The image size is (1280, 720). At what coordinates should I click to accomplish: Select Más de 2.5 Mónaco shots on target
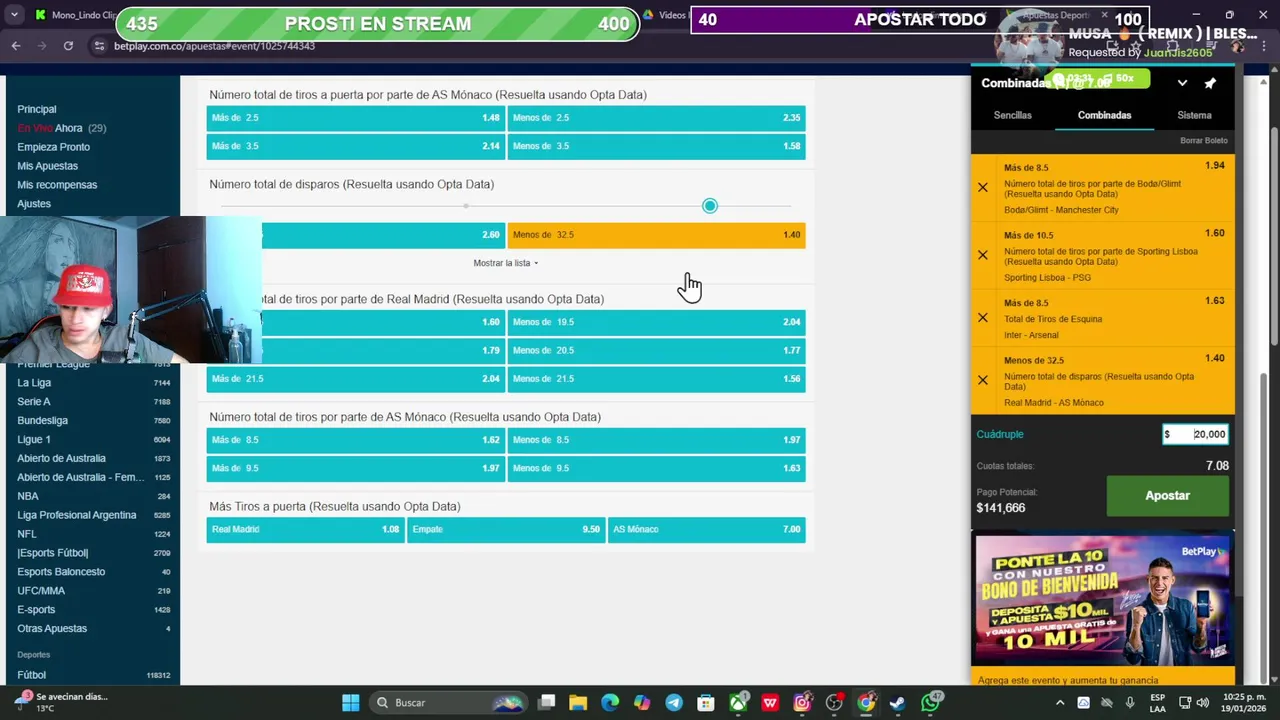[x=355, y=118]
